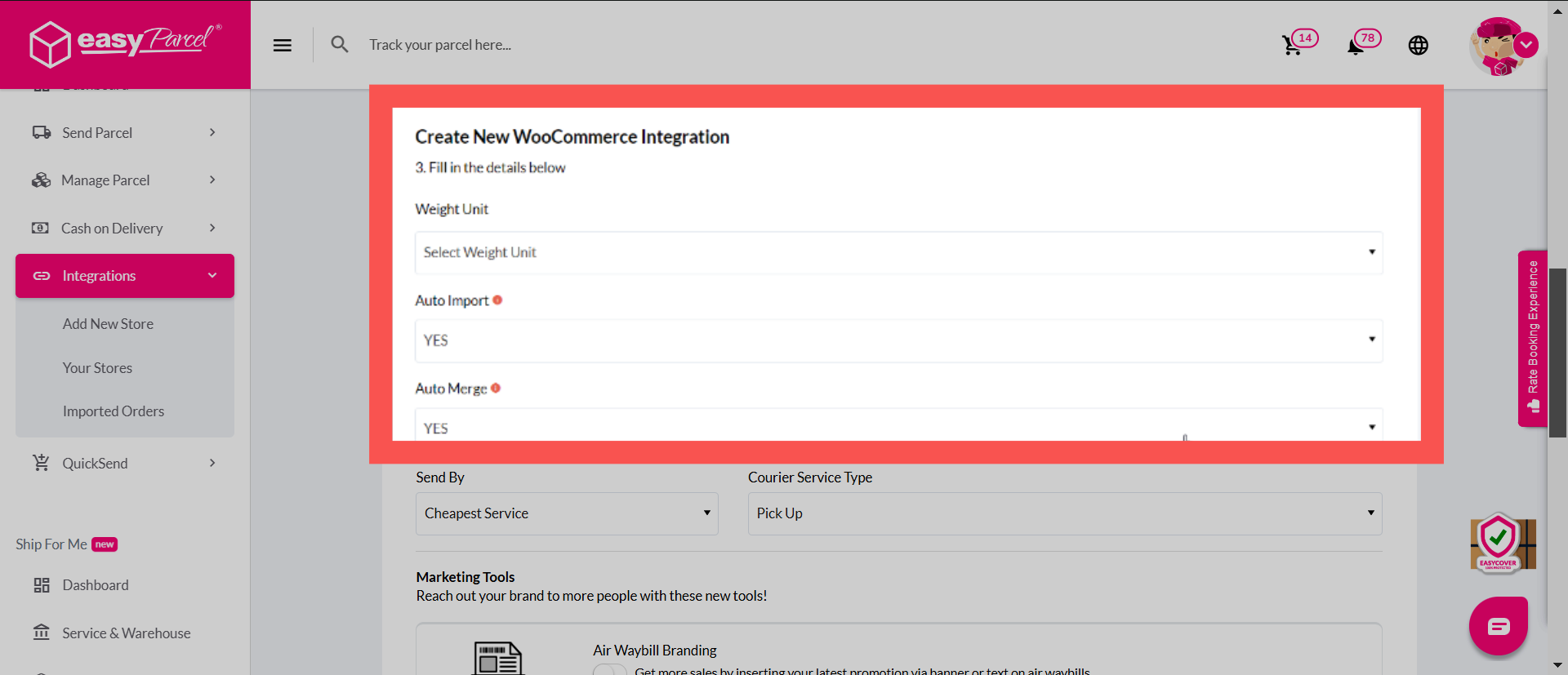1568x675 pixels.
Task: Click the Create New WooCommerce Integration heading
Action: [x=572, y=136]
